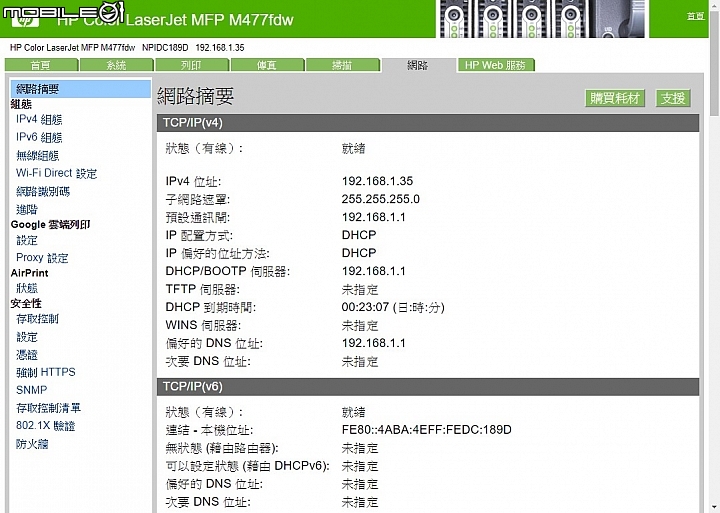Go to the 掃描 tab
The image size is (720, 513).
pos(343,65)
